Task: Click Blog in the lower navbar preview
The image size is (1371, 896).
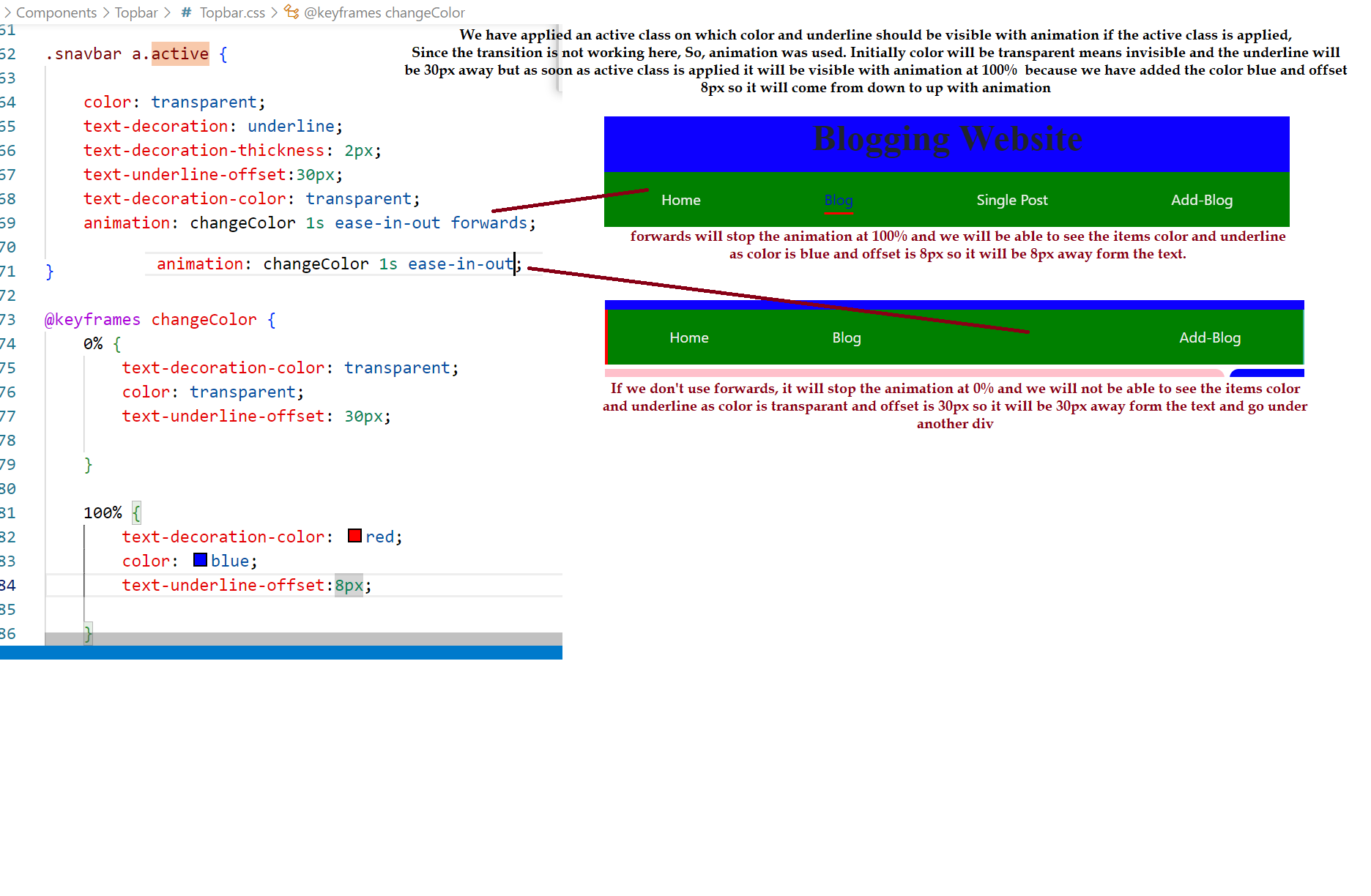Action: pyautogui.click(x=847, y=337)
